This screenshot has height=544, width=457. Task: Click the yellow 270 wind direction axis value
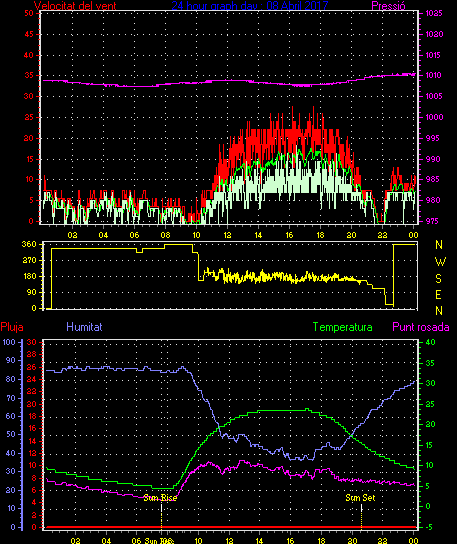pos(29,260)
